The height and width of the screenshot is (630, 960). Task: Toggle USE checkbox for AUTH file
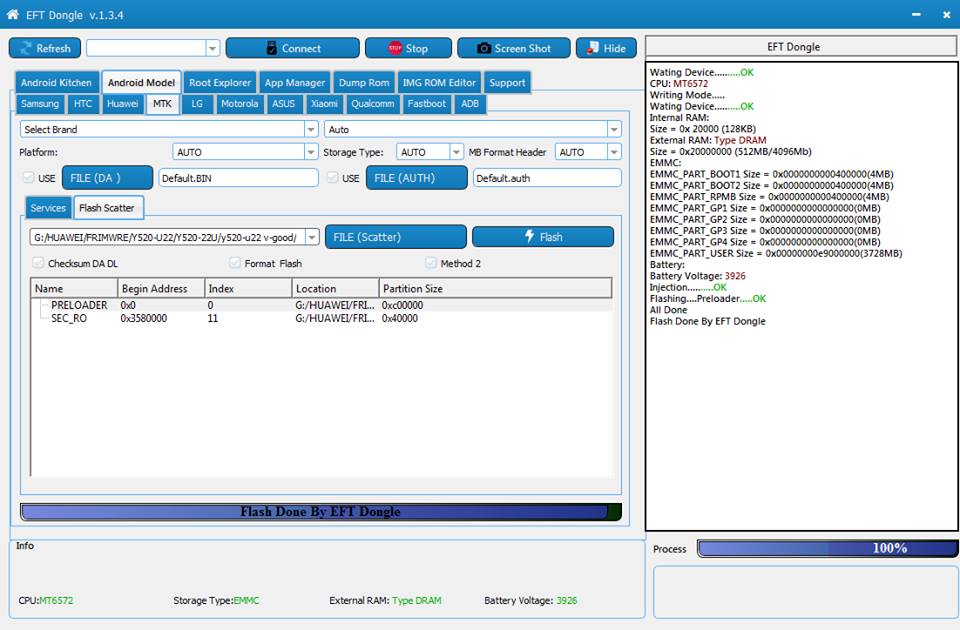tap(332, 178)
